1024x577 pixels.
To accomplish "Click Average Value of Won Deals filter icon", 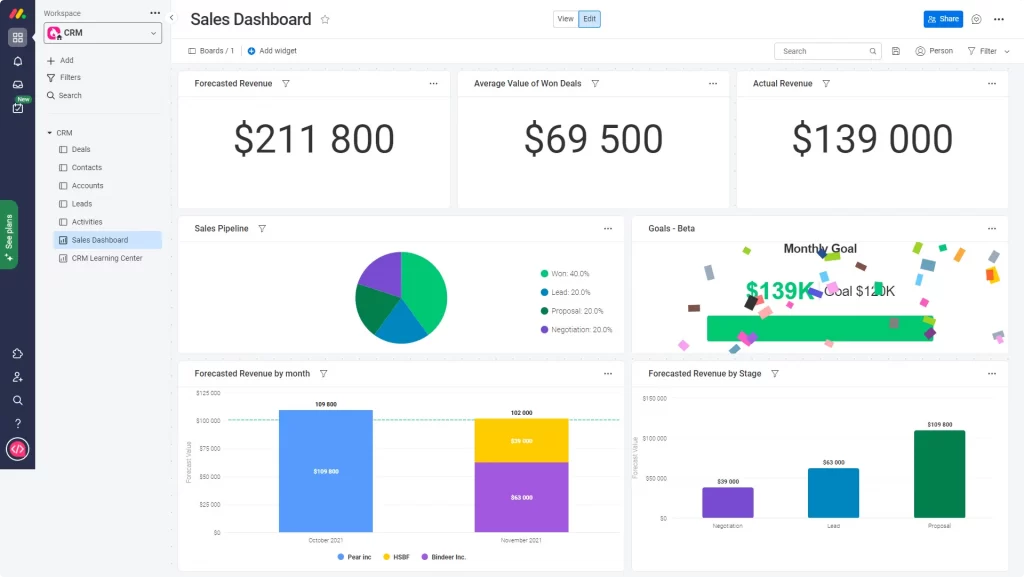I will (595, 84).
